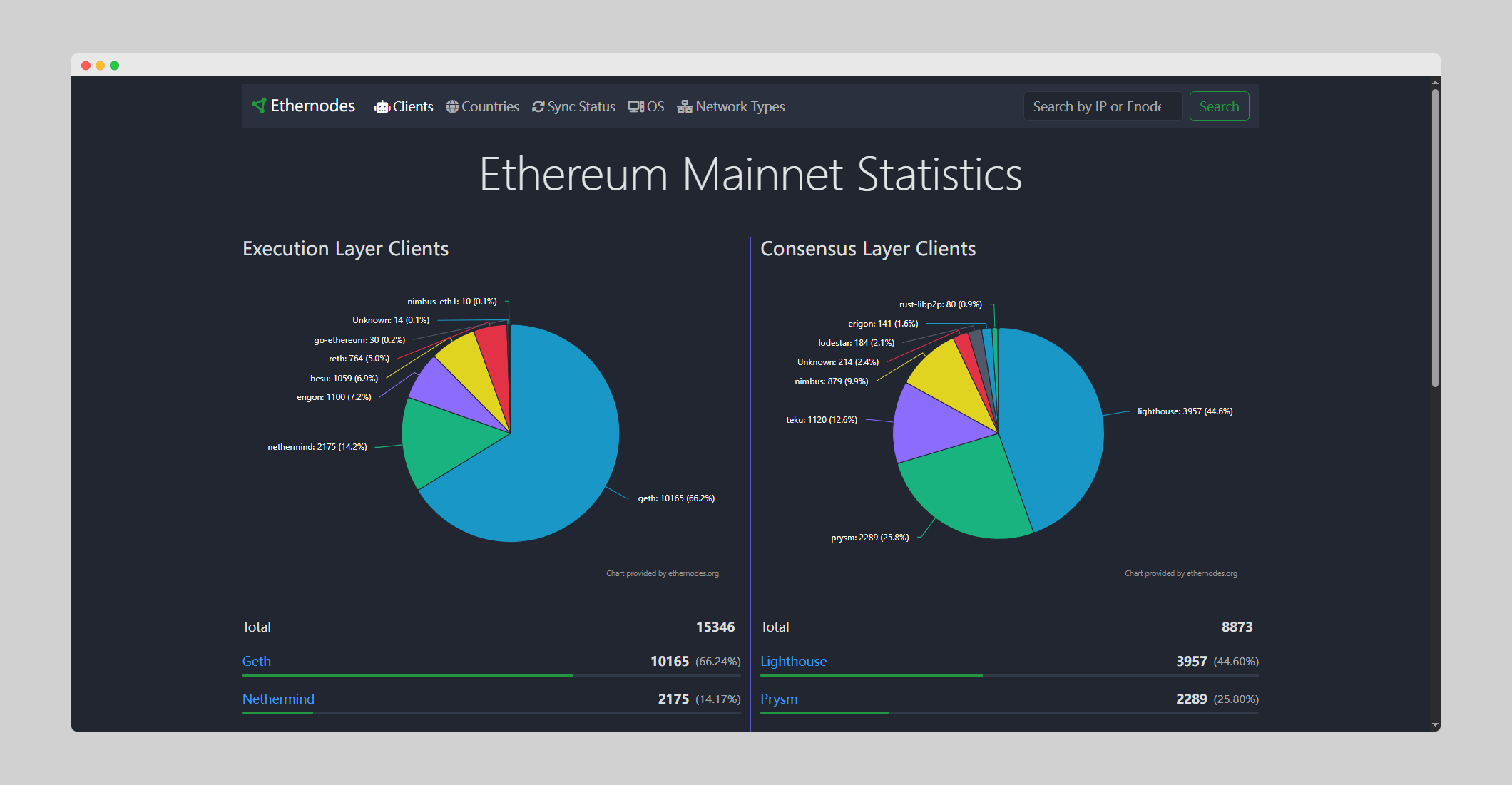Click the 'nethermind: 2175 (14.2%)' chart label

click(x=317, y=447)
